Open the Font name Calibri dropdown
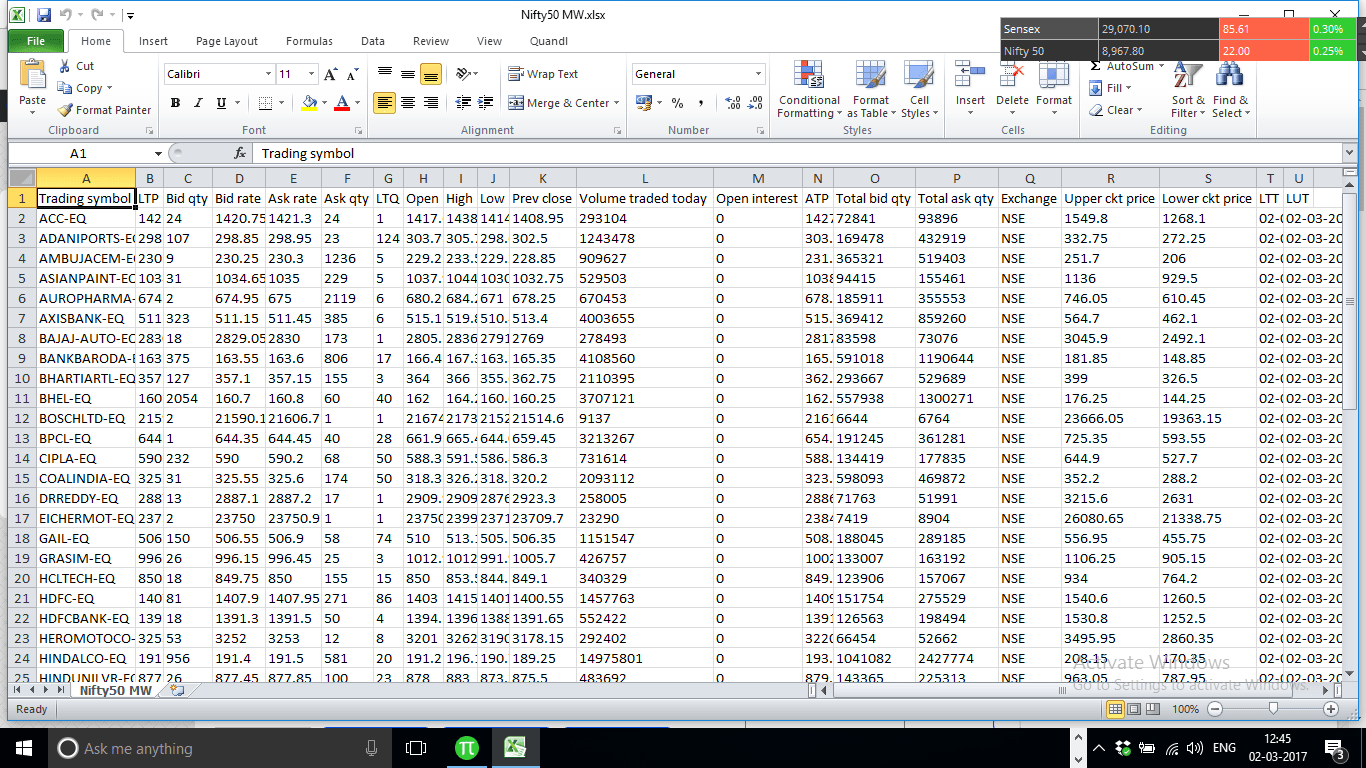 click(x=268, y=74)
